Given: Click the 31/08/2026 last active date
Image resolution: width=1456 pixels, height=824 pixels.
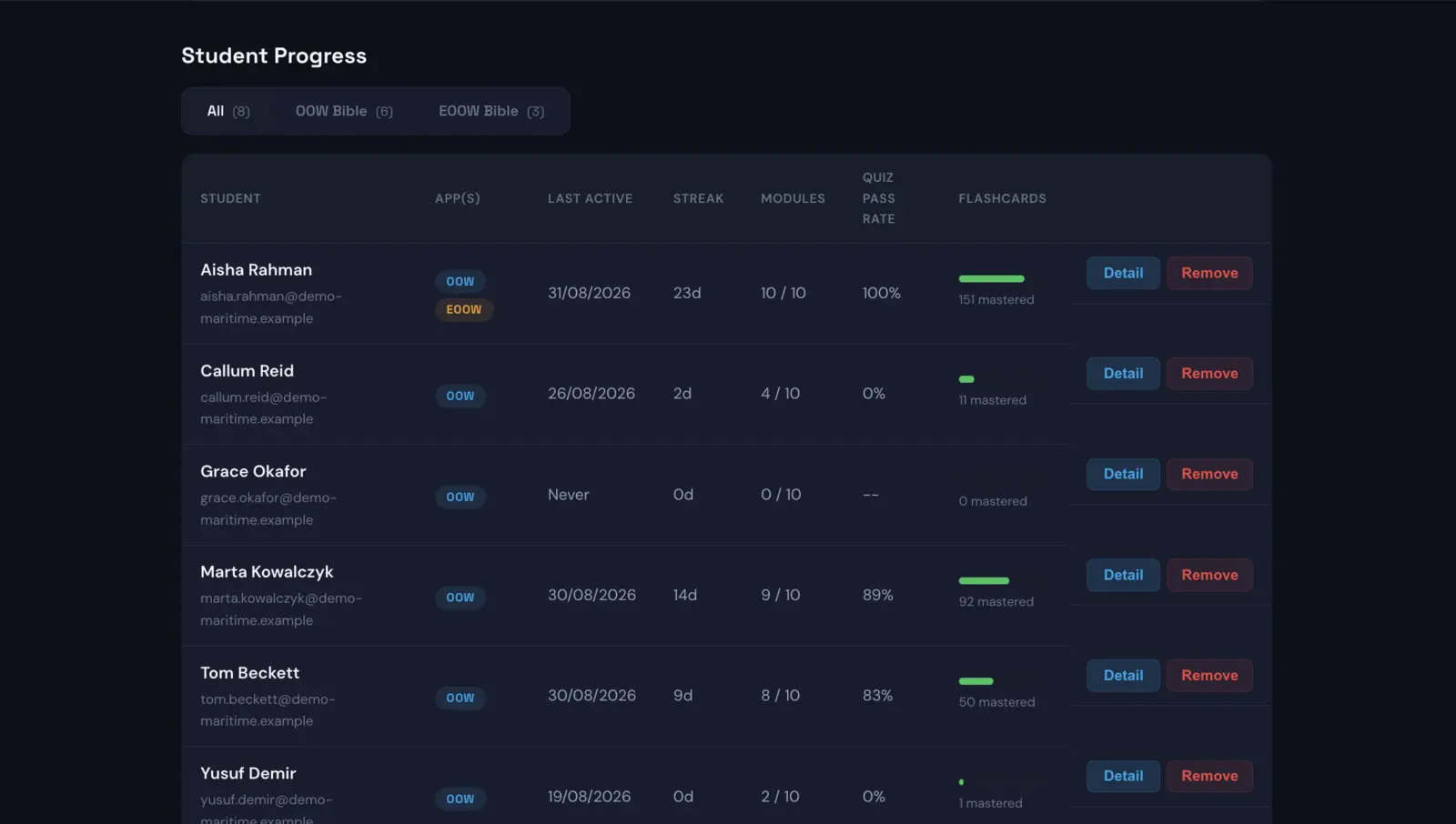Looking at the screenshot, I should (x=589, y=293).
